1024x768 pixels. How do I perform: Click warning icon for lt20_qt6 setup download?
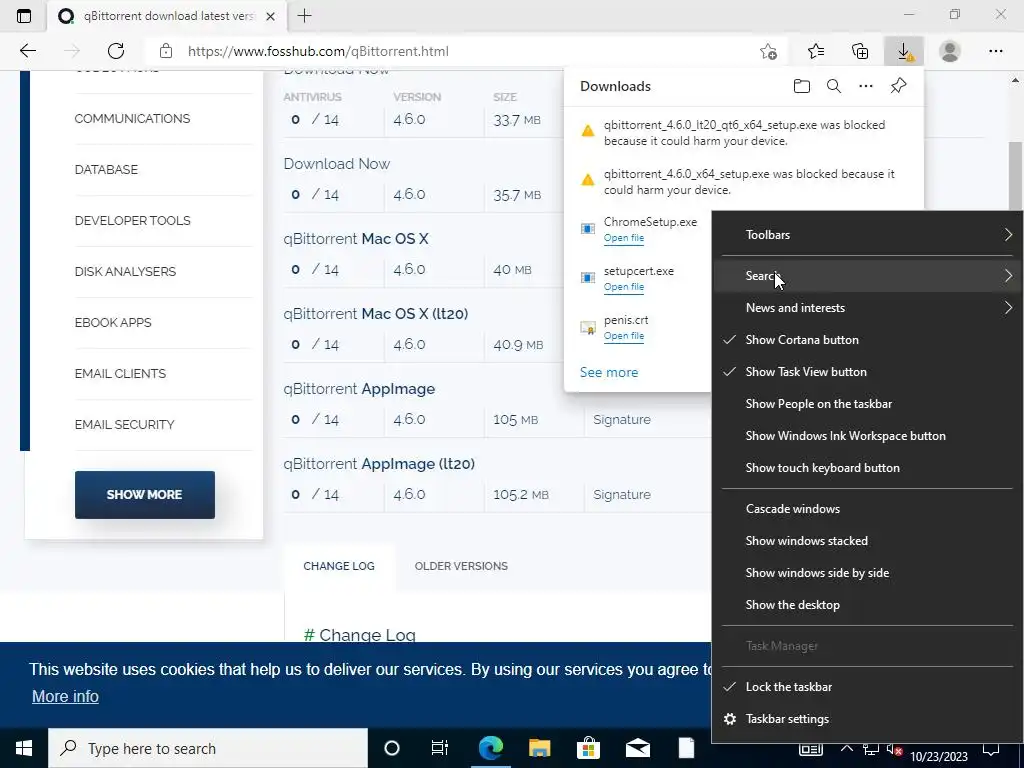coord(588,131)
